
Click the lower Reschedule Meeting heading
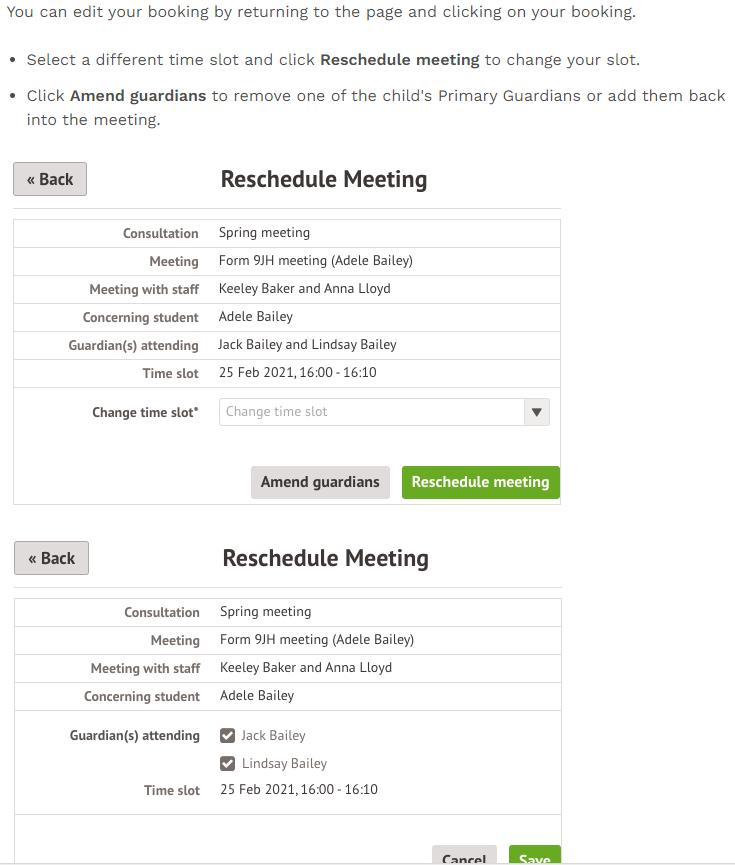coord(325,559)
